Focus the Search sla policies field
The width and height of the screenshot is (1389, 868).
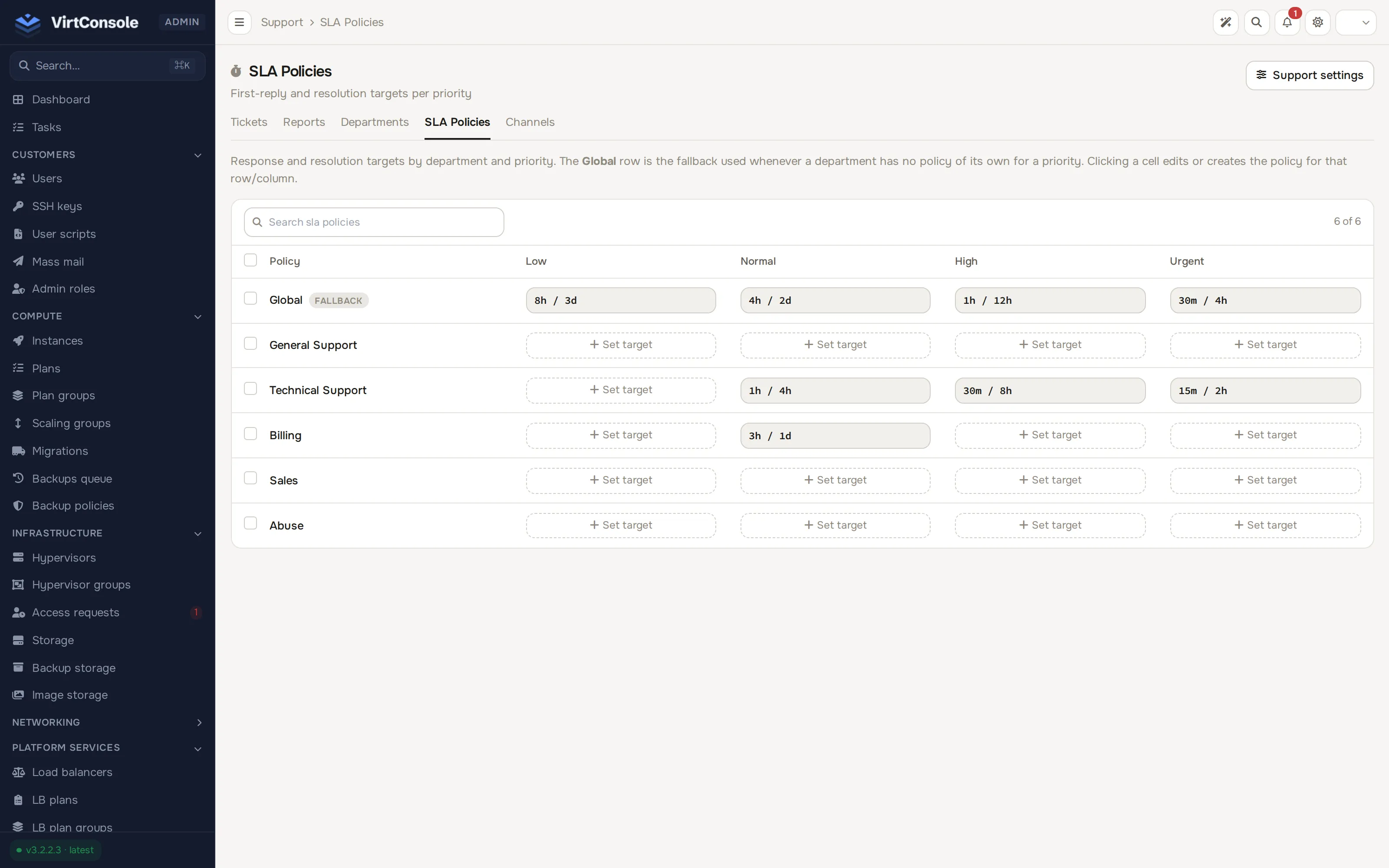tap(374, 222)
